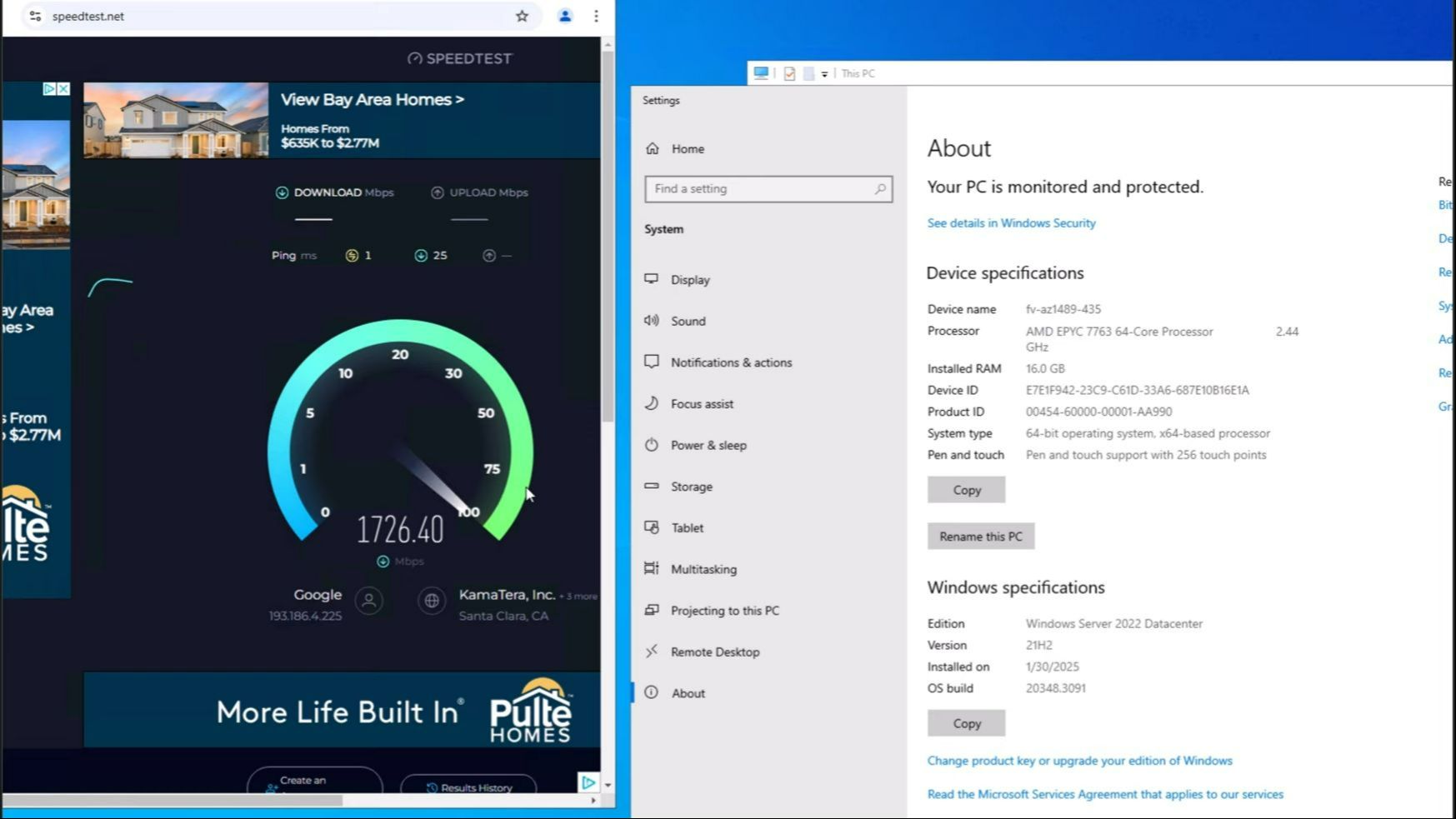Click the speed gauge dial
The image size is (1456, 819).
pyautogui.click(x=401, y=431)
